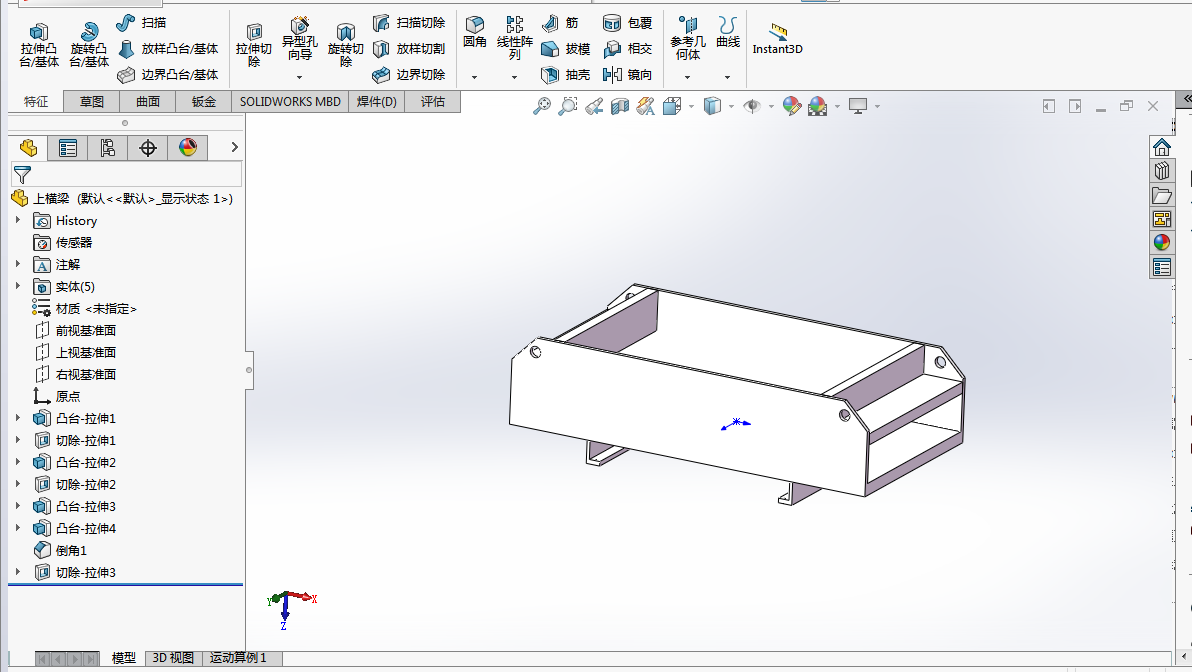Choose the 扫描 sweep feature
The image size is (1192, 672).
point(141,23)
